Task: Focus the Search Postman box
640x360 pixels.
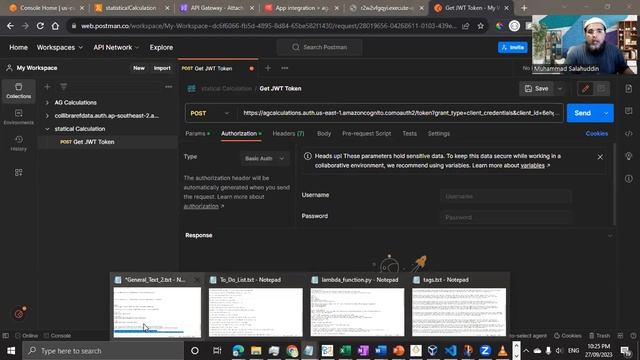Action: [x=319, y=47]
